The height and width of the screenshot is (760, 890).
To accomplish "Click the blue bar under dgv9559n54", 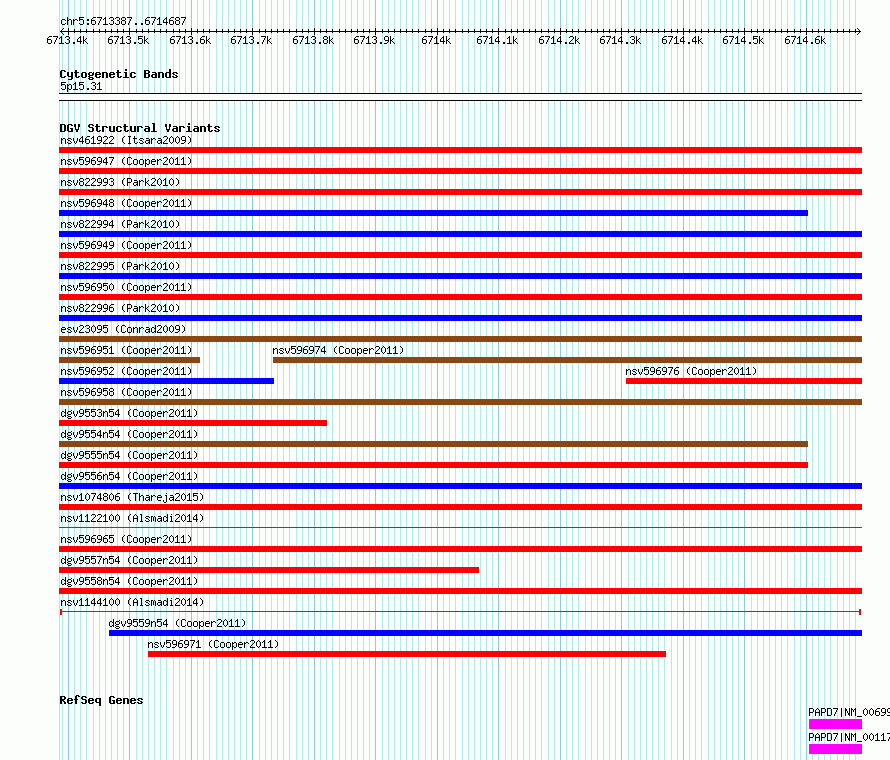I will click(x=485, y=633).
